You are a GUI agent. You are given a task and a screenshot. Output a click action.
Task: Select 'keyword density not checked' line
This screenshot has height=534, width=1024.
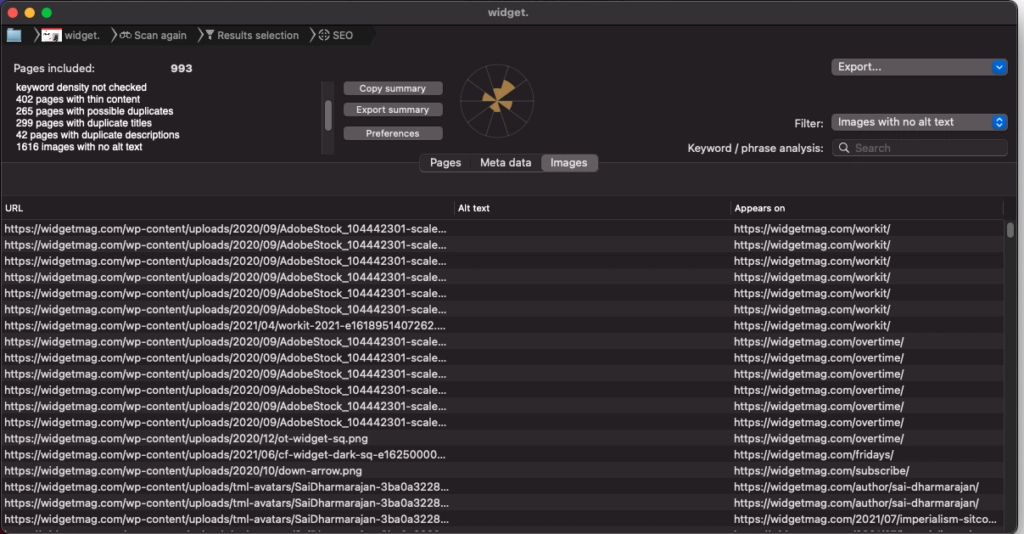81,87
